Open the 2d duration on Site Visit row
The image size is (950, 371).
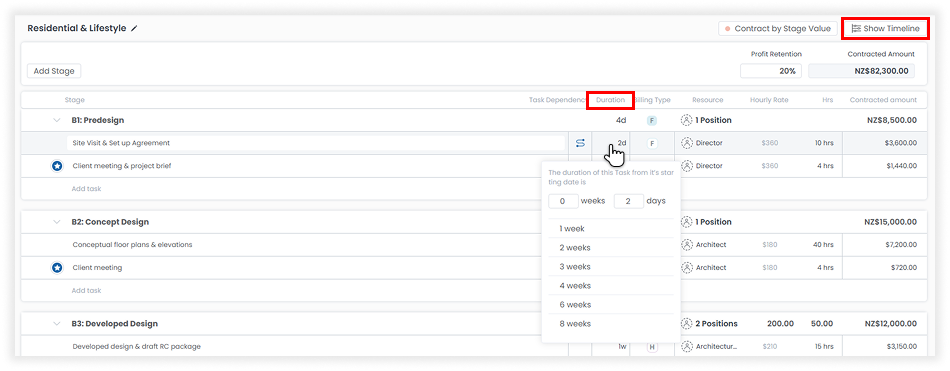click(x=622, y=143)
